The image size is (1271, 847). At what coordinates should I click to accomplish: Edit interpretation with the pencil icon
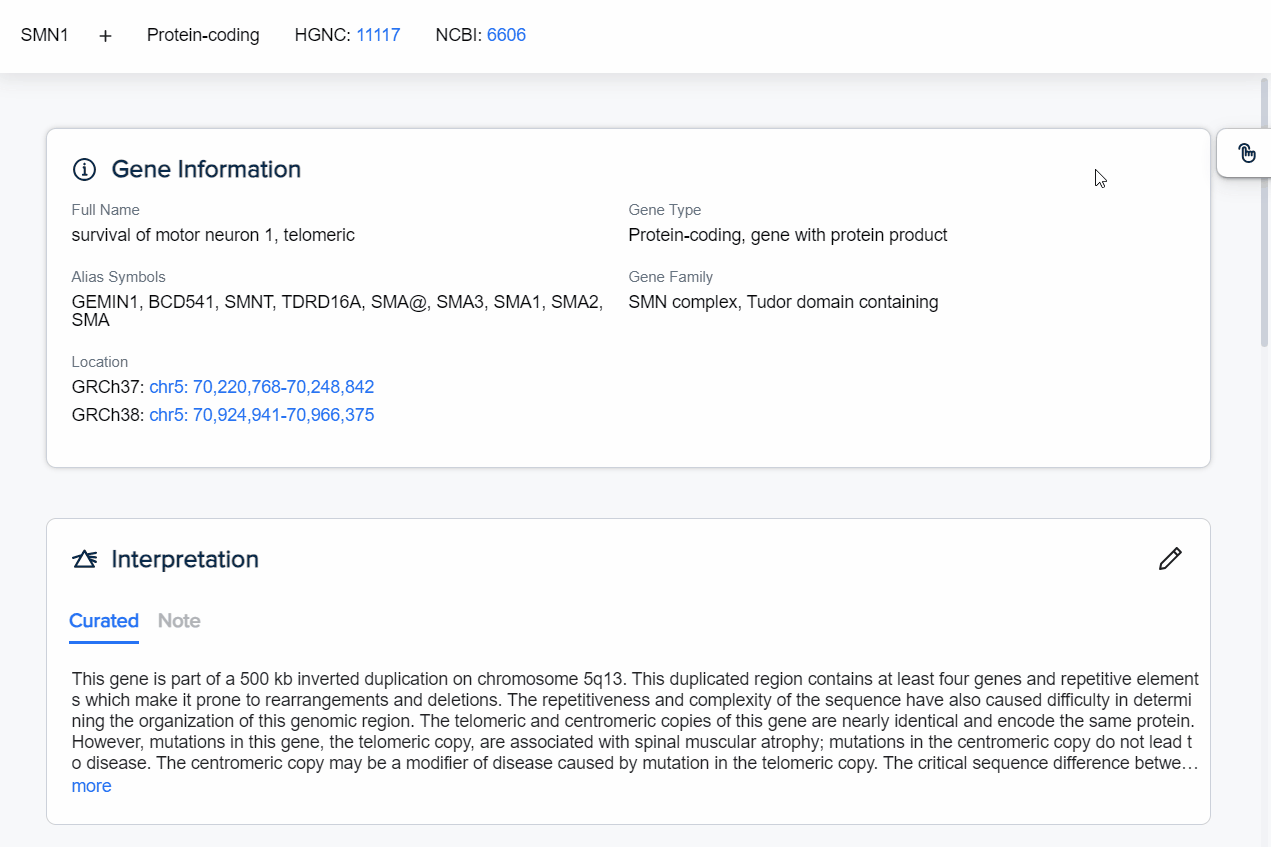(x=1170, y=559)
